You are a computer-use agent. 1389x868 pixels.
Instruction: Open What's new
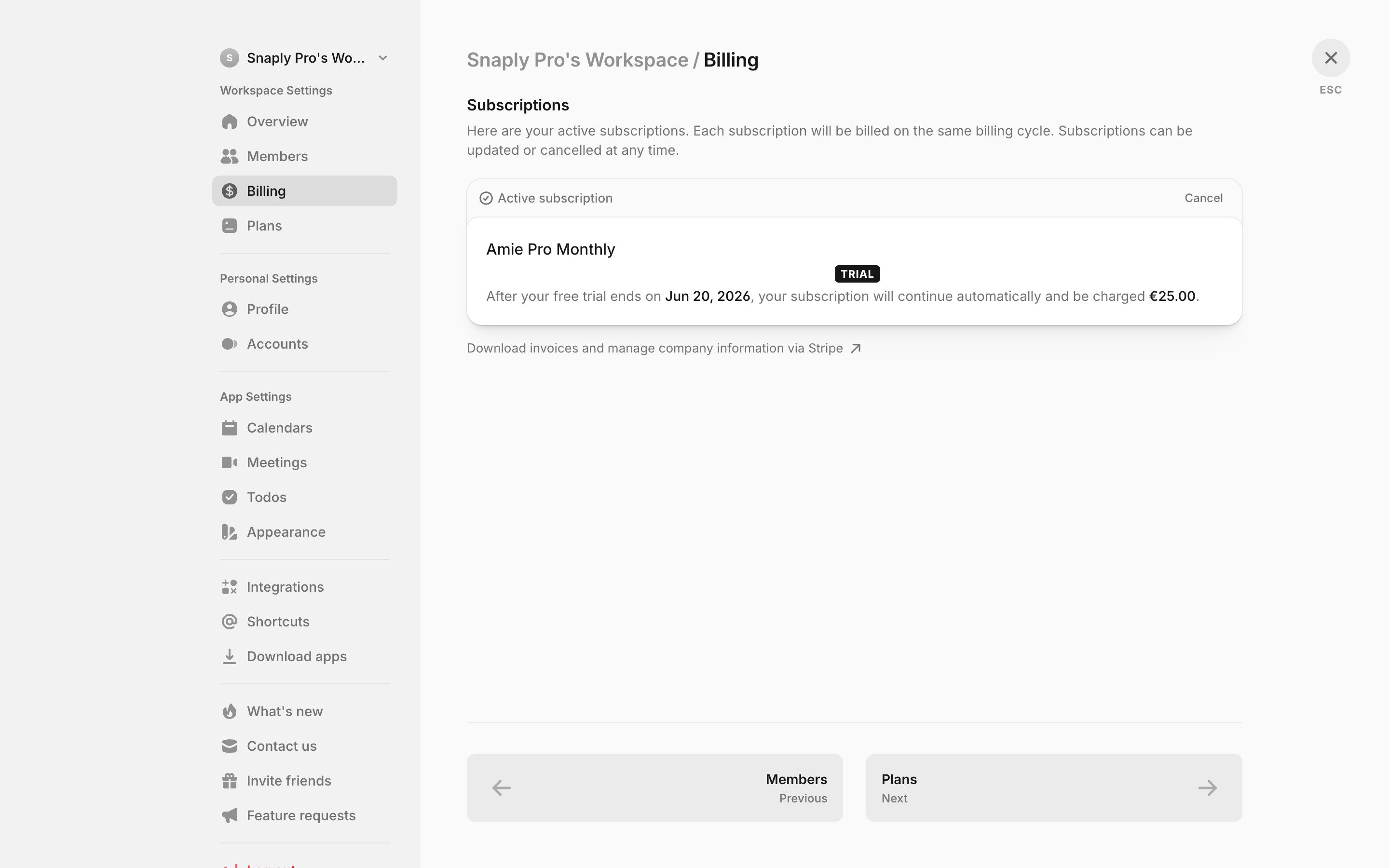click(305, 711)
